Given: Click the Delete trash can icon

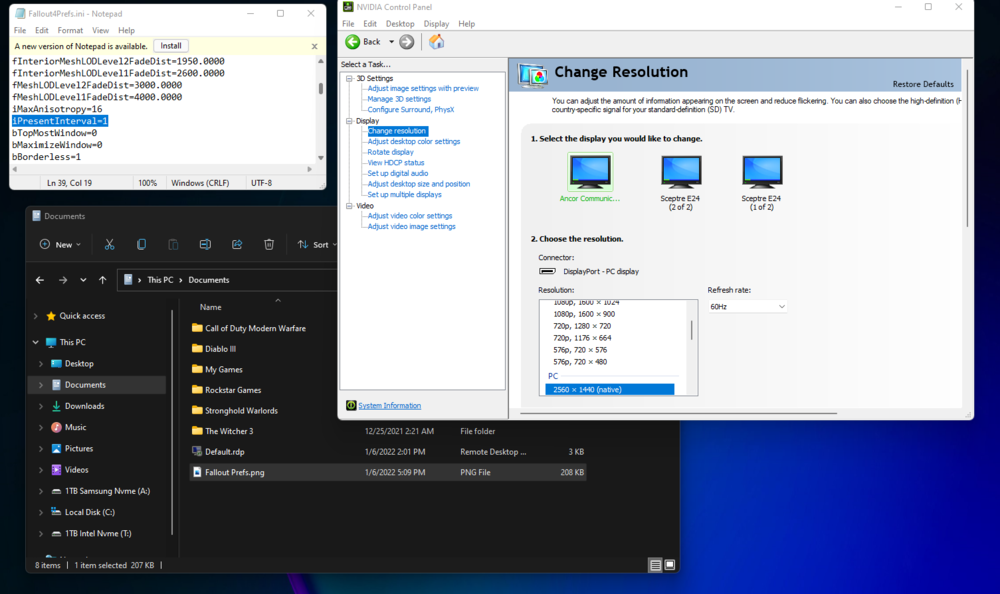Looking at the screenshot, I should point(269,244).
